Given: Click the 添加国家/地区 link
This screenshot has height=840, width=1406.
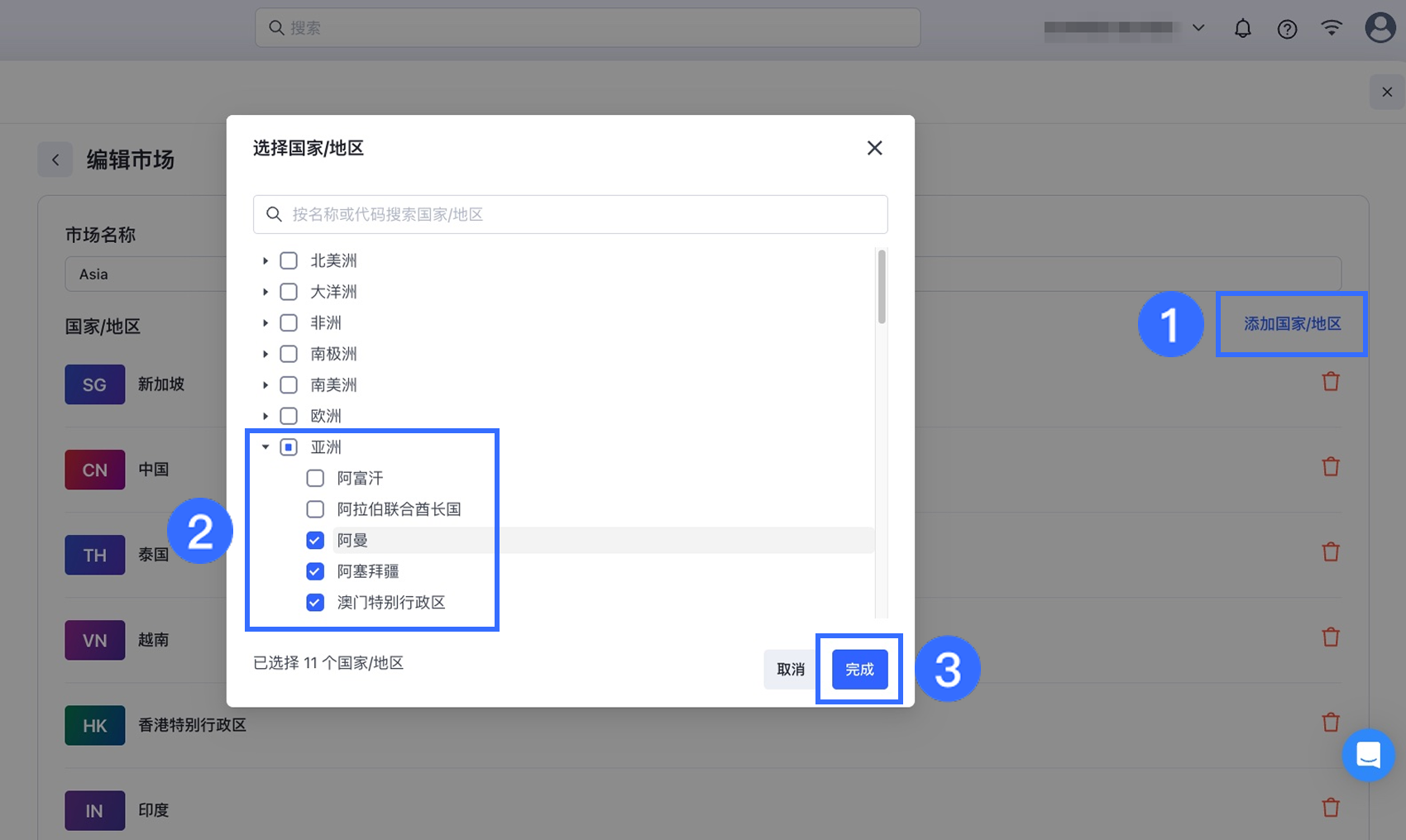Looking at the screenshot, I should (x=1292, y=324).
